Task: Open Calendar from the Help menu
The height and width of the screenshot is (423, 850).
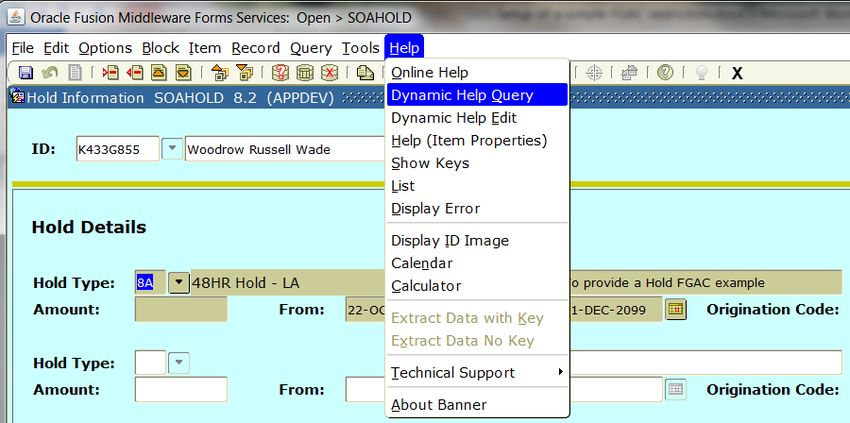Action: 477,264
